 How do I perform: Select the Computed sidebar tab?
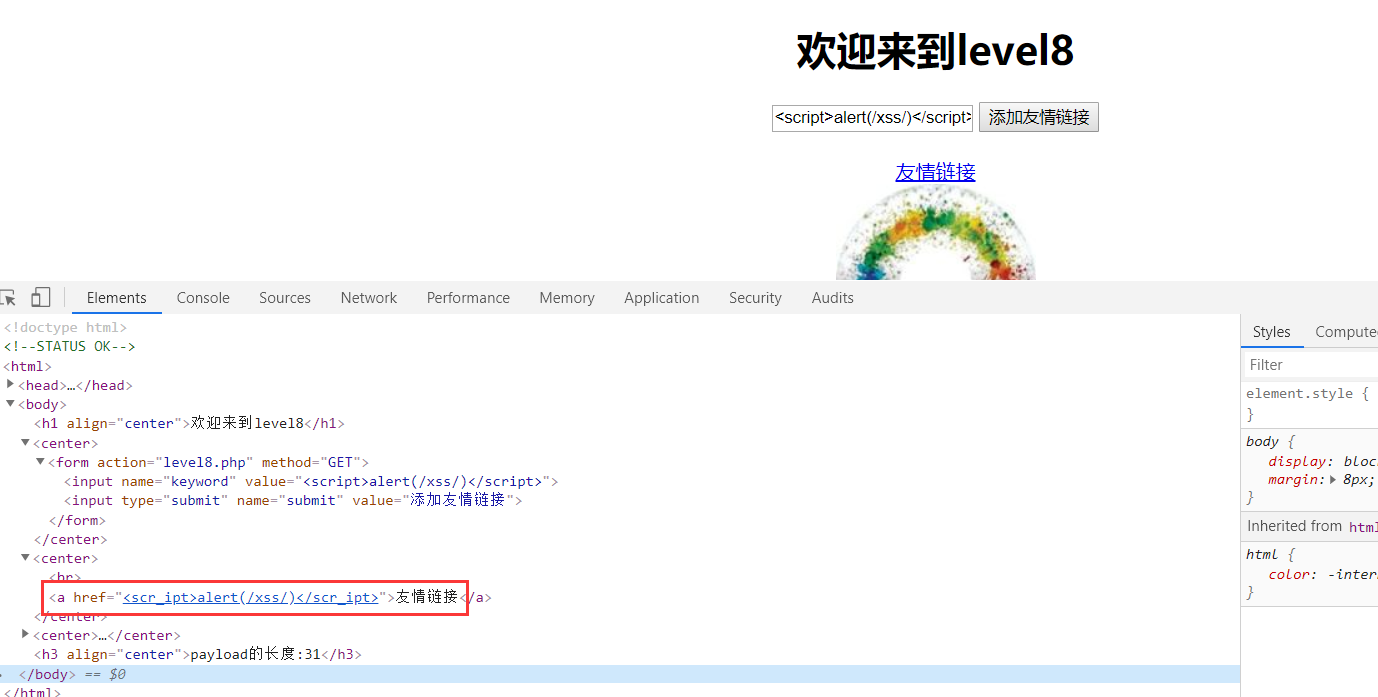[x=1346, y=332]
